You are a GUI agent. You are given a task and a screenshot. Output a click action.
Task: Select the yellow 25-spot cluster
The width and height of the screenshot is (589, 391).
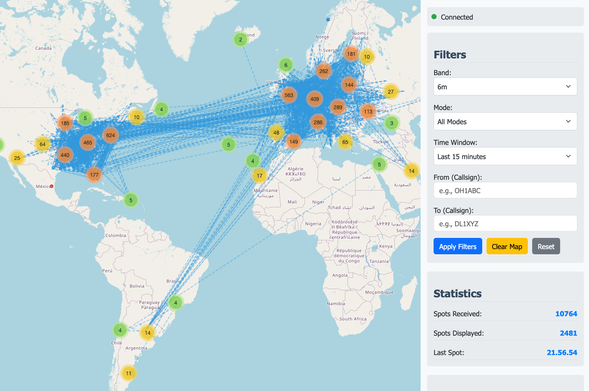tap(17, 158)
